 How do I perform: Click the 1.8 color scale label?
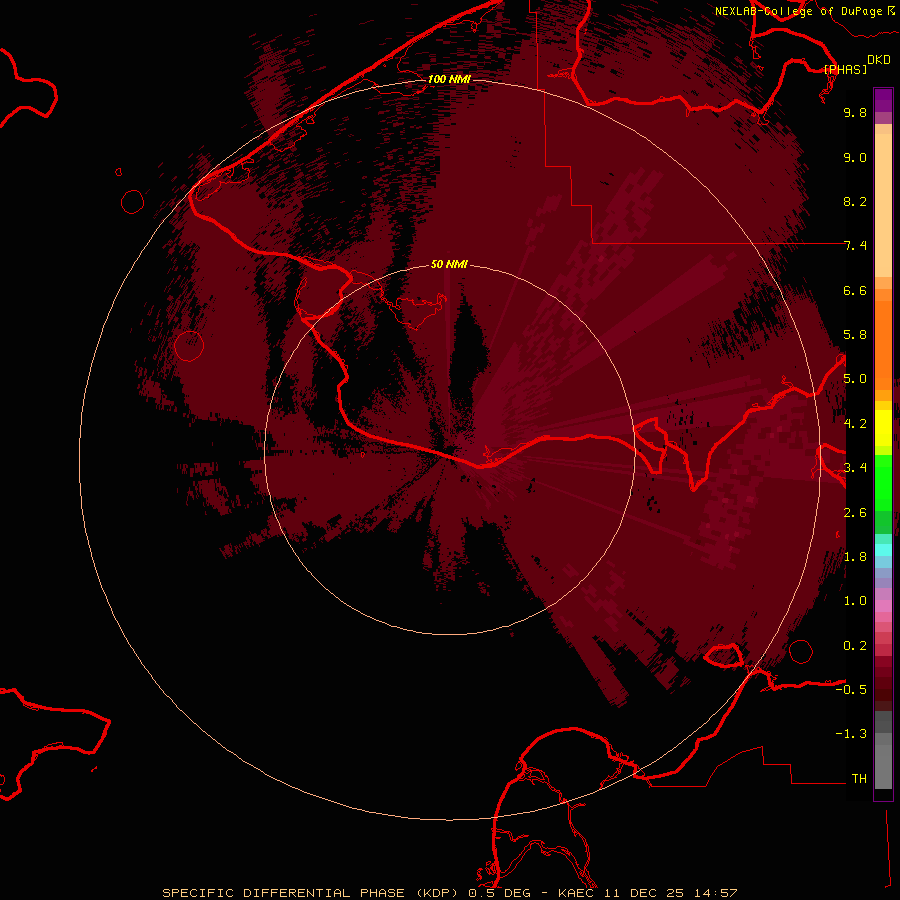coord(855,557)
